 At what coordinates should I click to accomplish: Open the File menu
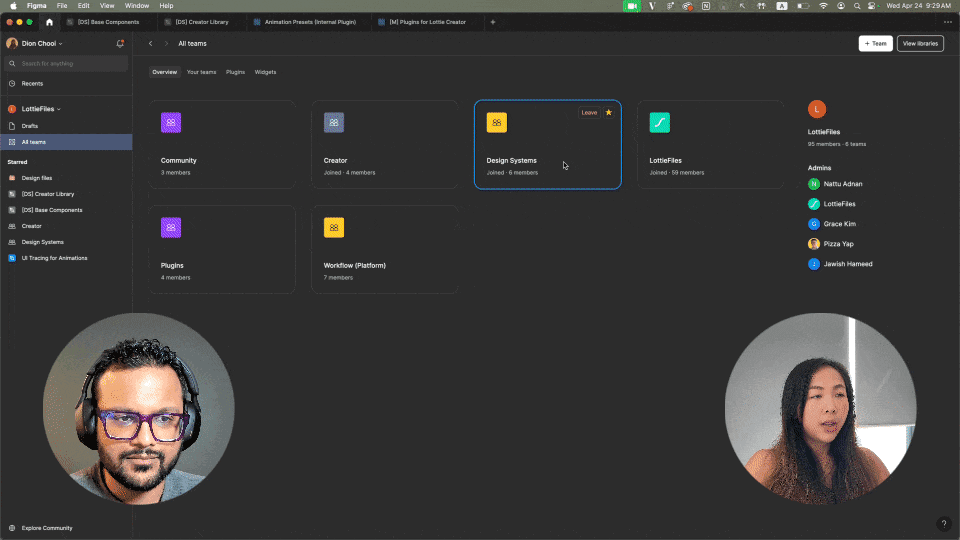[62, 6]
